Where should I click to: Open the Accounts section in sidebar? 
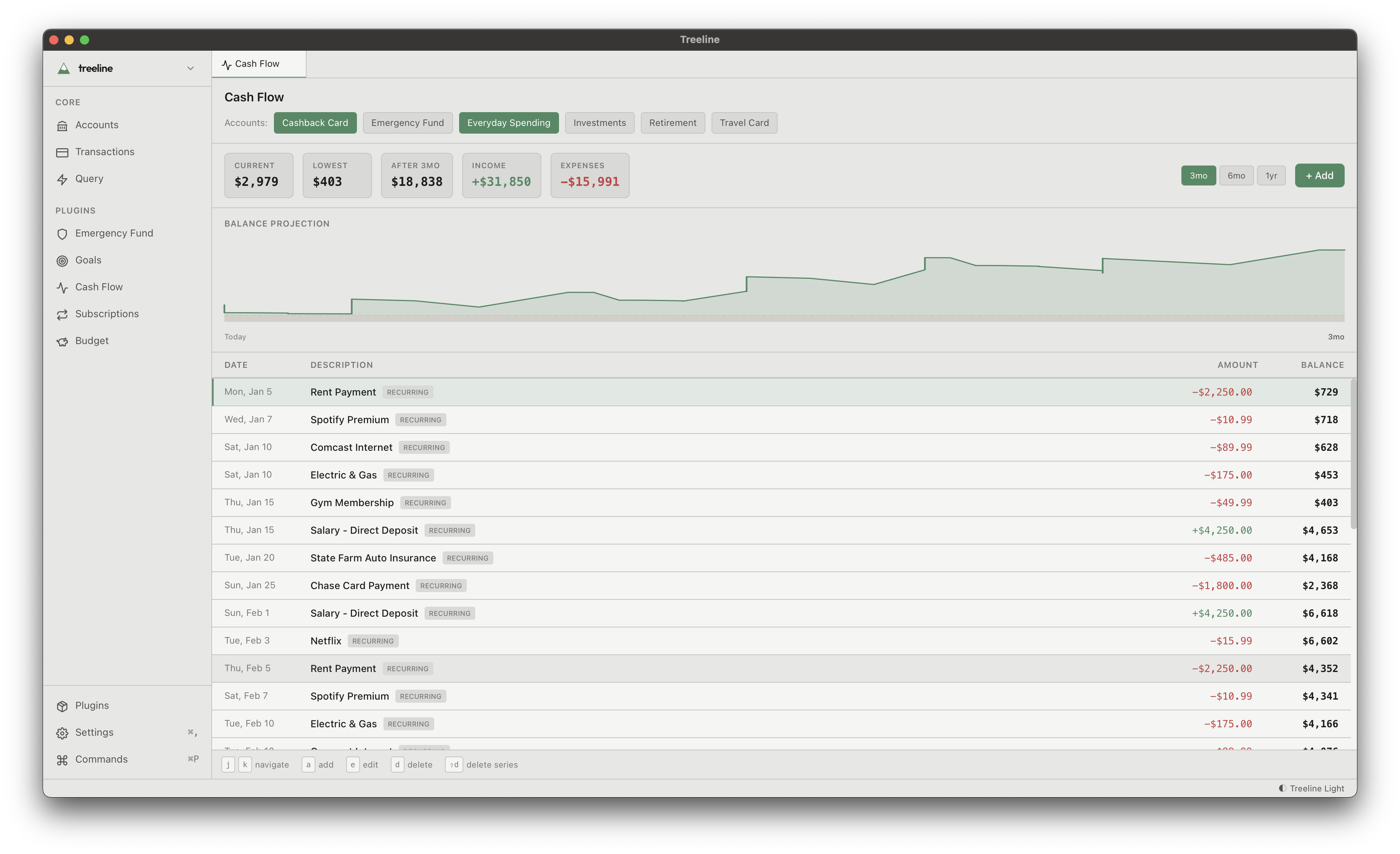click(x=96, y=125)
